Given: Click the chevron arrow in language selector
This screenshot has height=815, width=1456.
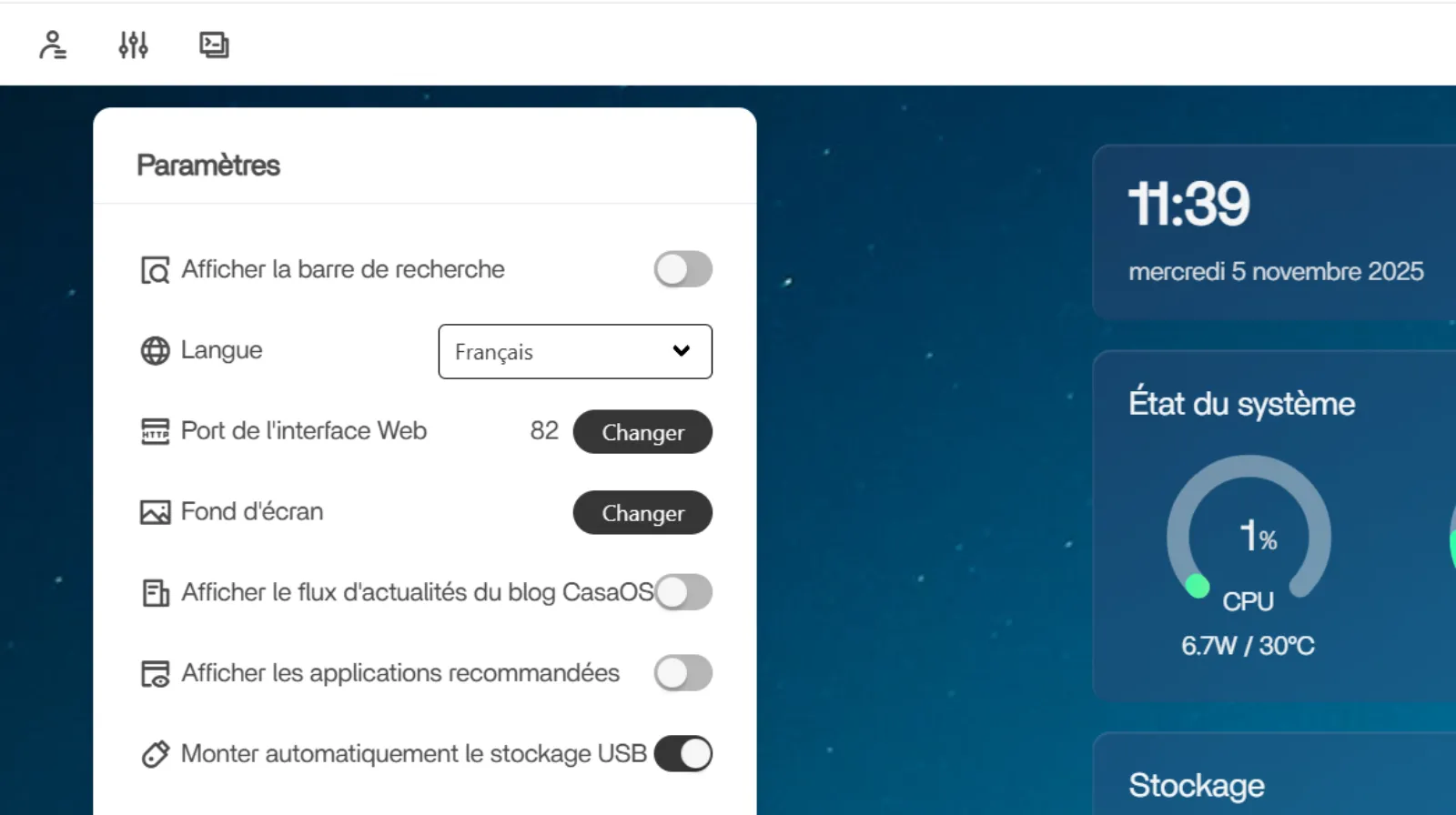Looking at the screenshot, I should [681, 351].
